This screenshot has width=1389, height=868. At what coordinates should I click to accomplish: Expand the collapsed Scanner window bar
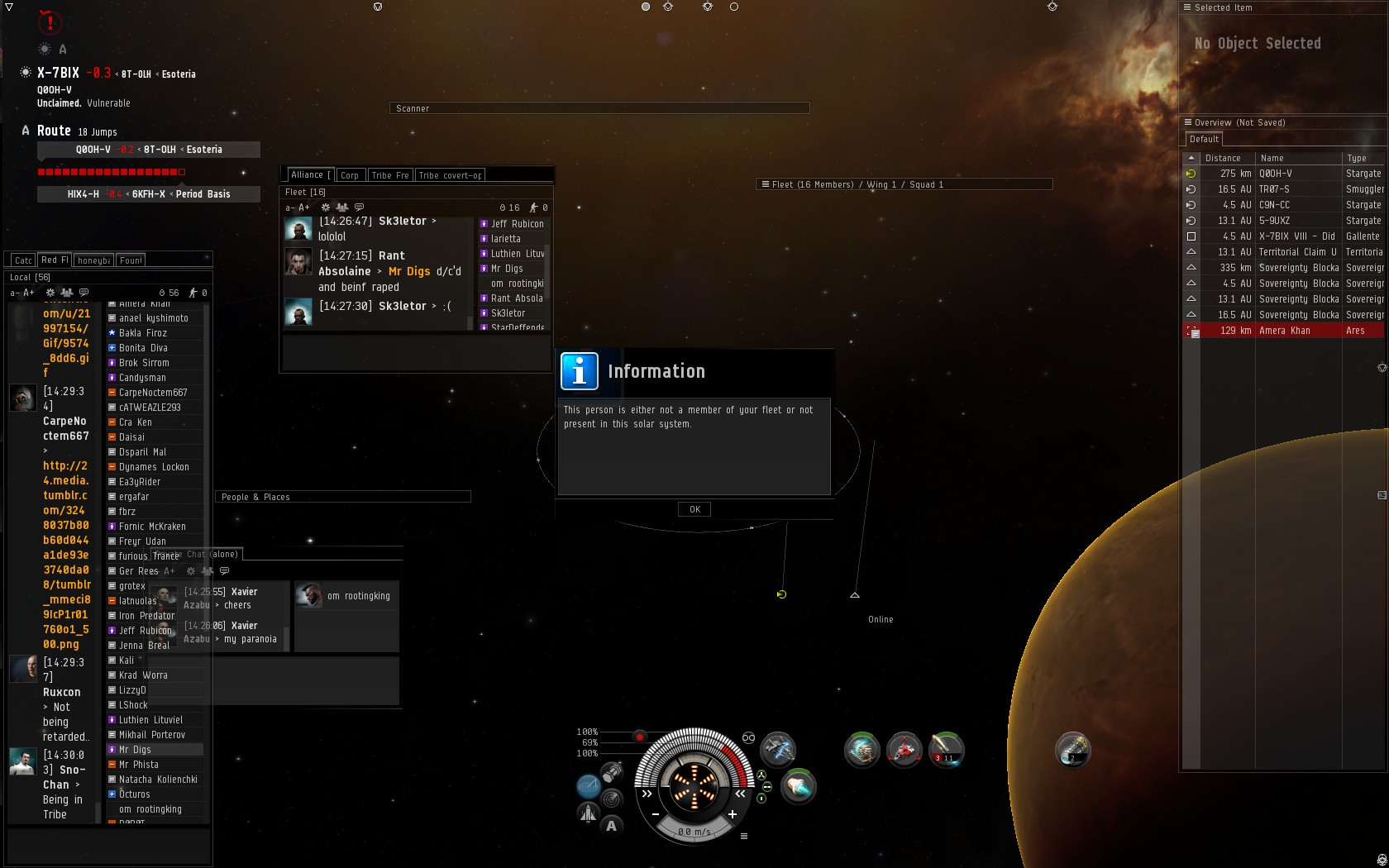point(599,108)
